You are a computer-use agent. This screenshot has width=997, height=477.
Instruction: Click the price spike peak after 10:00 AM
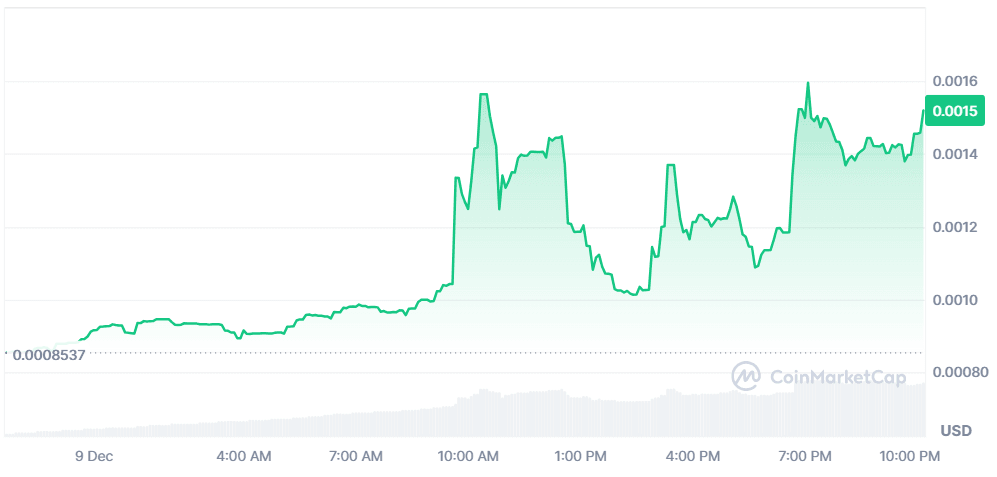tap(483, 95)
